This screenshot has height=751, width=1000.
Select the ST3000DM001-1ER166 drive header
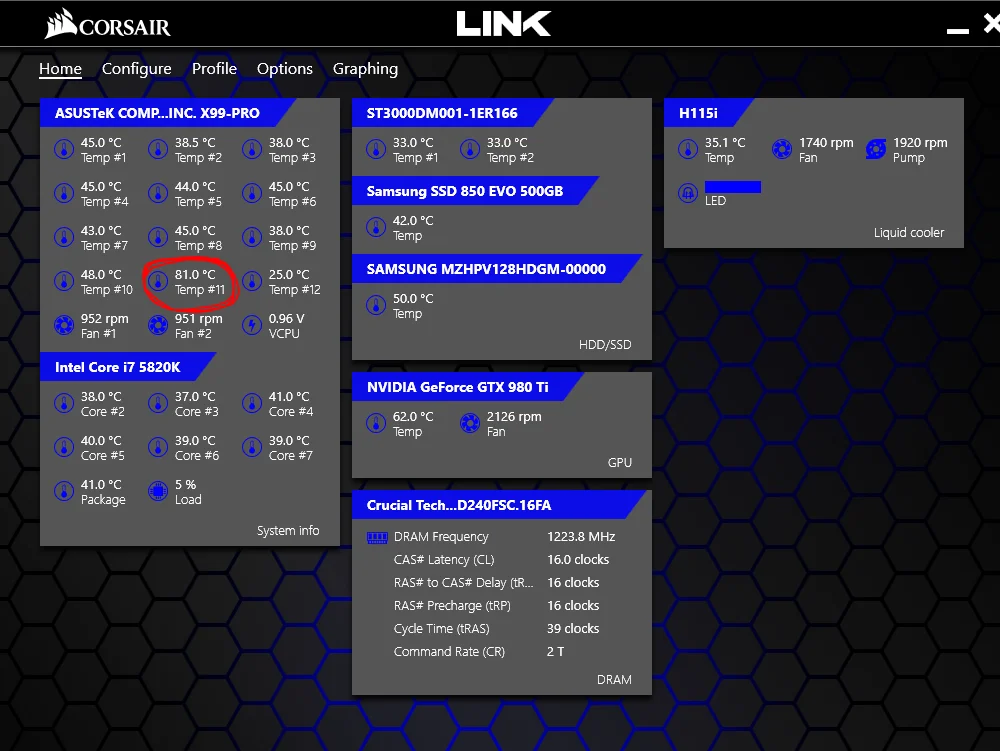452,113
